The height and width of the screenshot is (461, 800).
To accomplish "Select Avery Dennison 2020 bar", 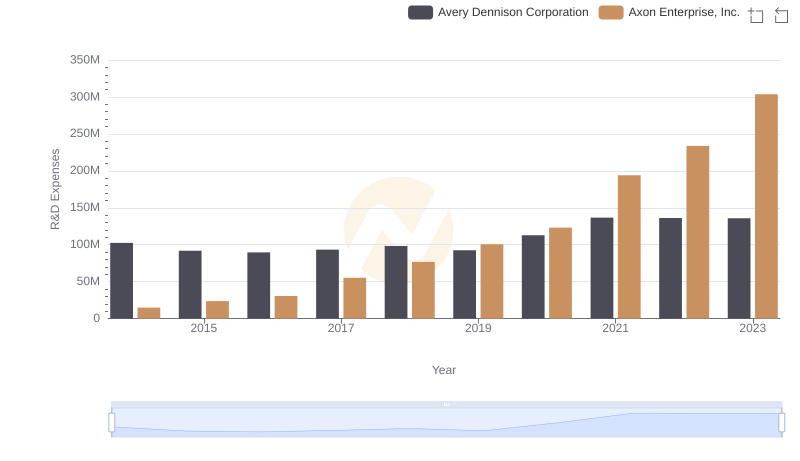I will click(x=533, y=276).
